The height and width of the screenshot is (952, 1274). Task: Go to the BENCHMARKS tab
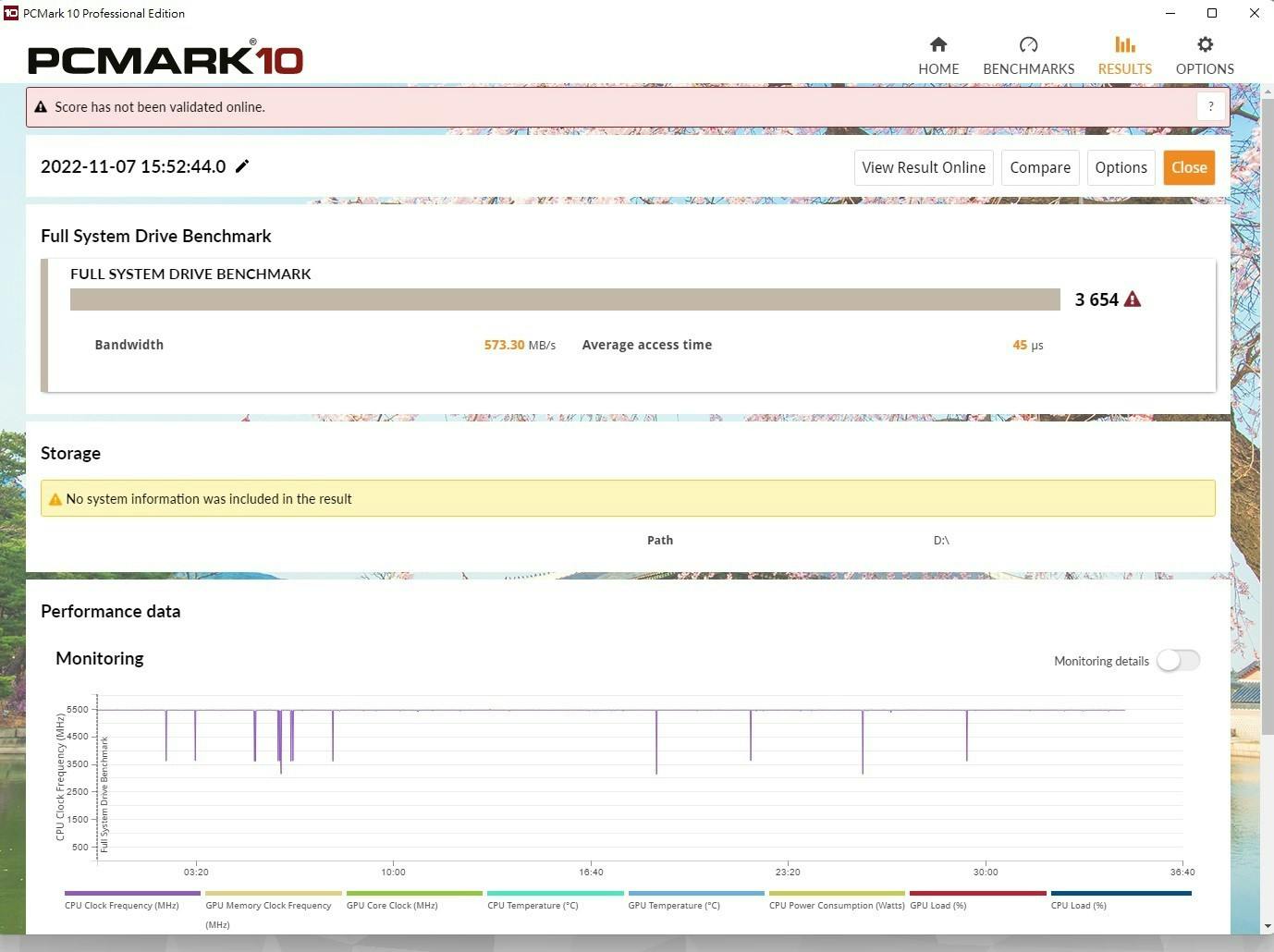click(x=1028, y=56)
